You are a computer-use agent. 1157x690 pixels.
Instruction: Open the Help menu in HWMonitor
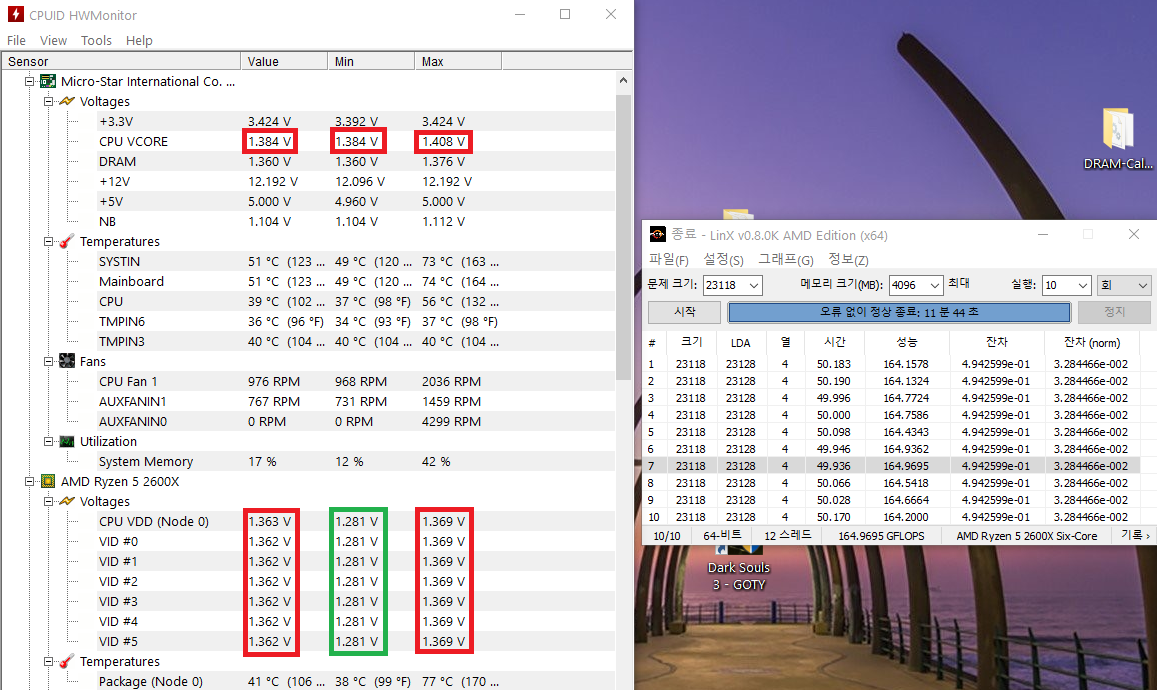(x=139, y=41)
